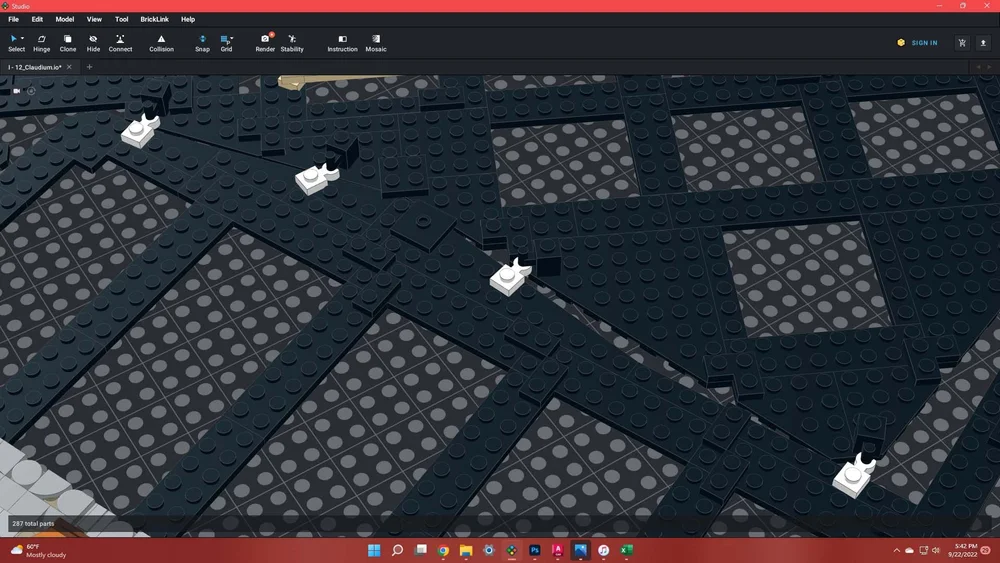Add a new document tab
The image size is (1000, 563).
point(89,67)
